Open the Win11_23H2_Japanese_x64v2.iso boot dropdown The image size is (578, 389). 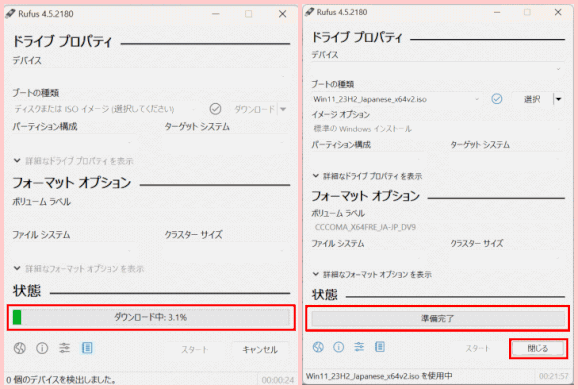(396, 99)
